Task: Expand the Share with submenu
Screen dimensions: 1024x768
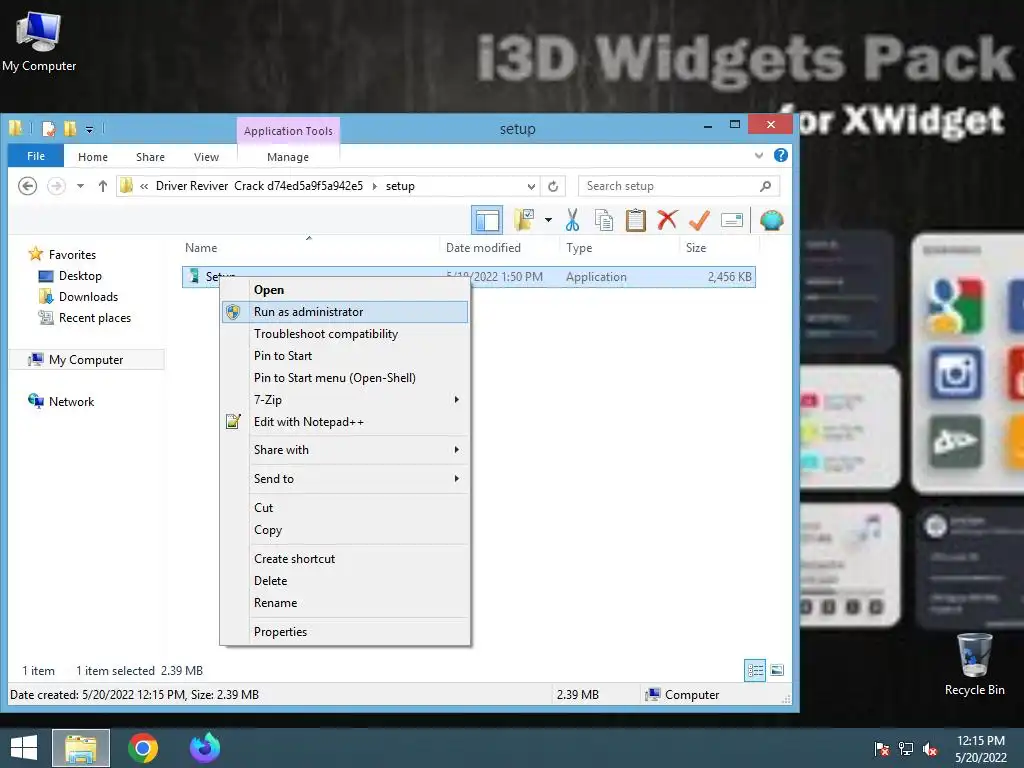Action: click(345, 450)
